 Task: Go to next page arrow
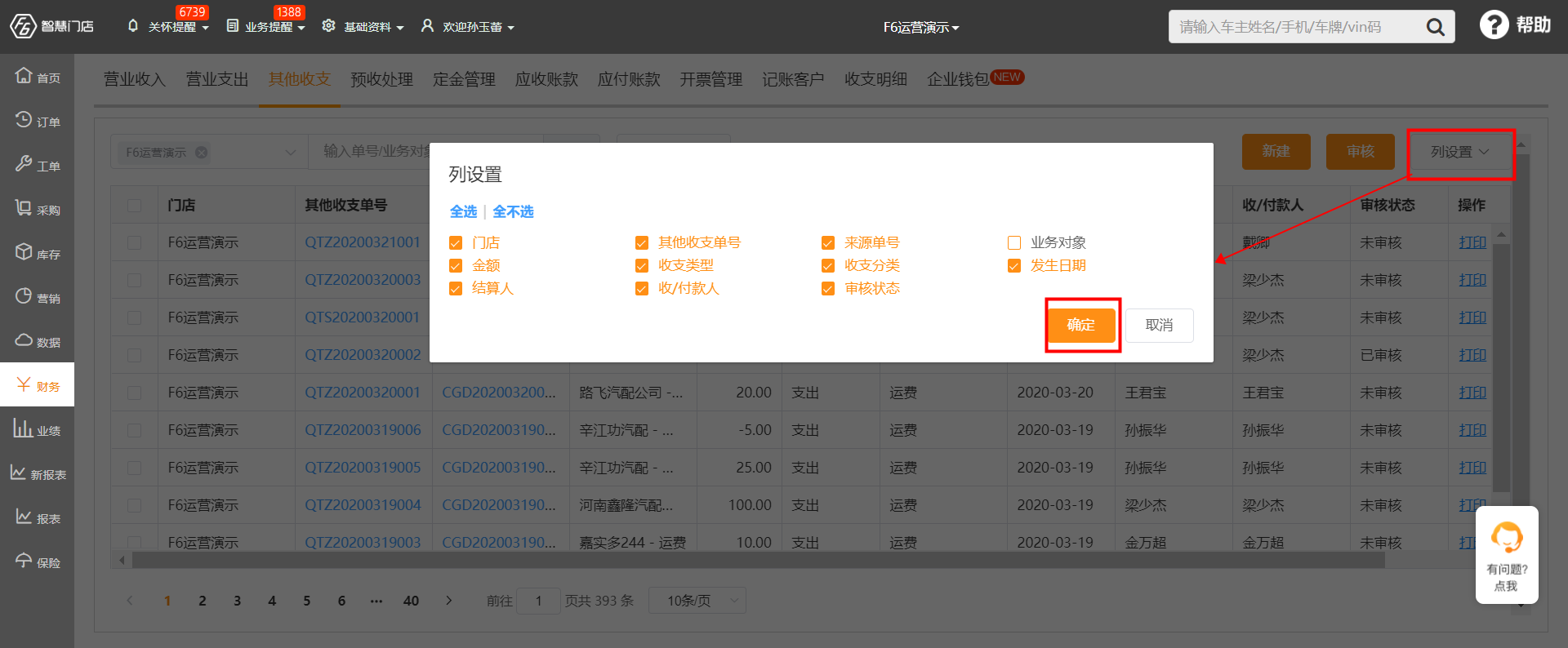click(x=448, y=601)
